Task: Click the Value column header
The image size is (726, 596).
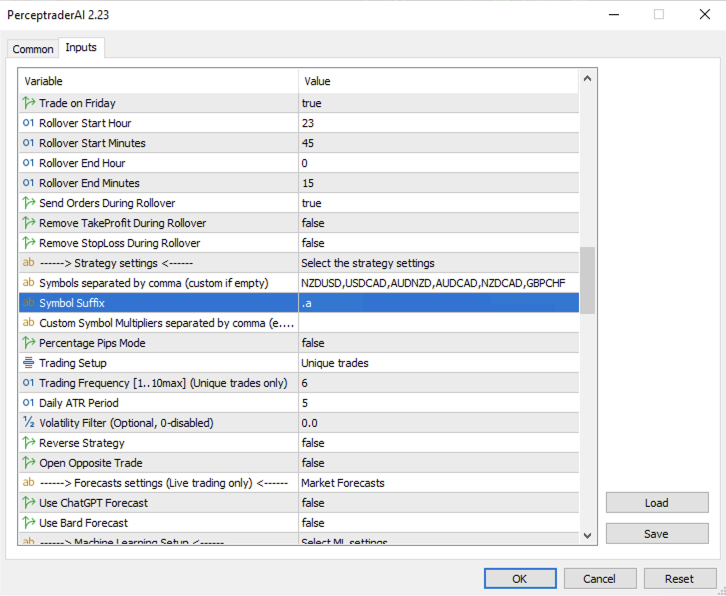Action: coord(438,81)
